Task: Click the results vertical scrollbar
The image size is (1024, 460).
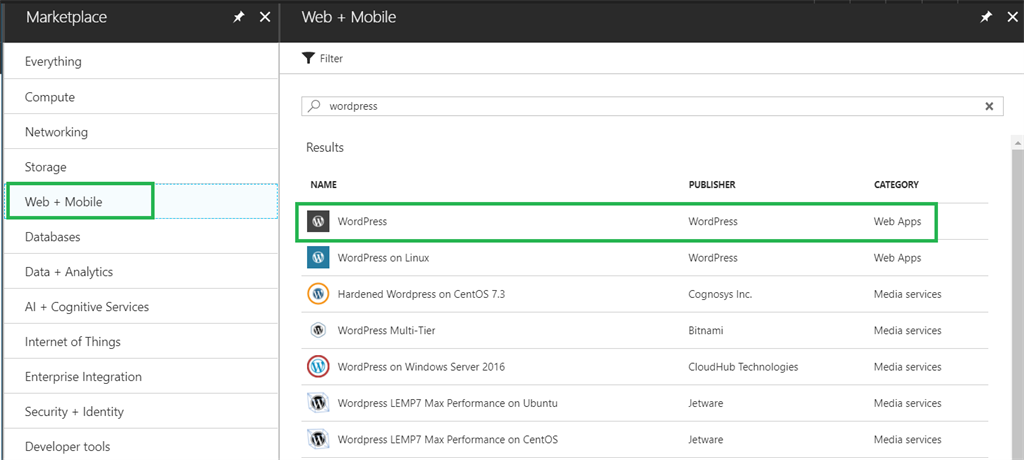Action: pyautogui.click(x=1017, y=300)
